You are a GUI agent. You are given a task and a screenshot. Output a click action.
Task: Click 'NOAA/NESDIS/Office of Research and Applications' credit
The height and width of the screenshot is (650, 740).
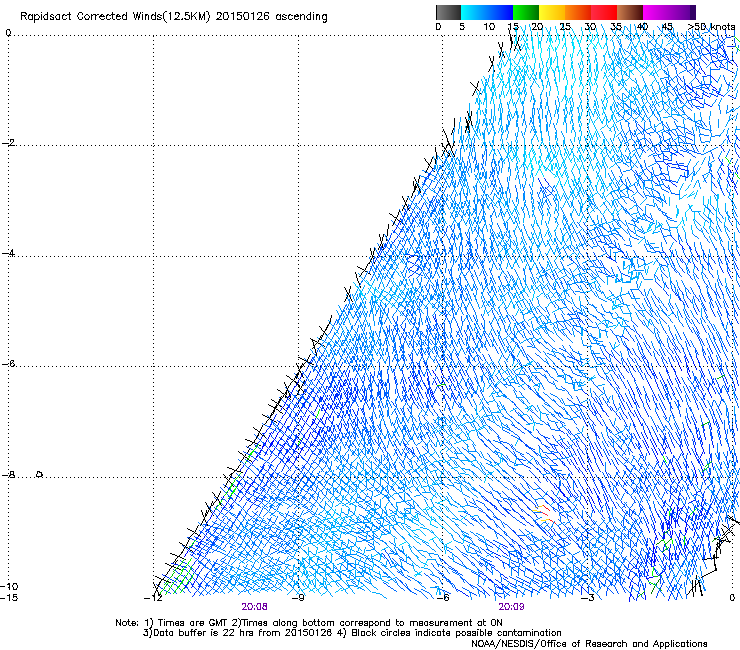click(x=589, y=644)
